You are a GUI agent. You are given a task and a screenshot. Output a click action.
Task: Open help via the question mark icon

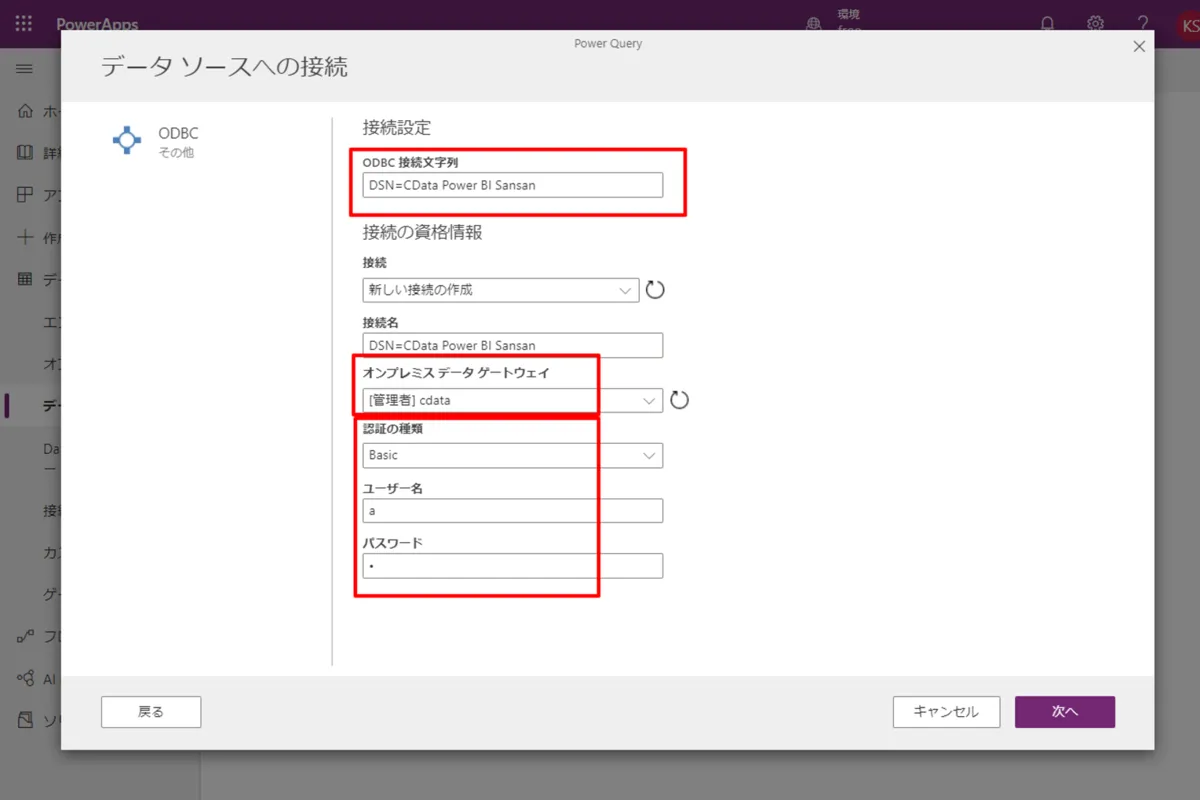[1145, 23]
